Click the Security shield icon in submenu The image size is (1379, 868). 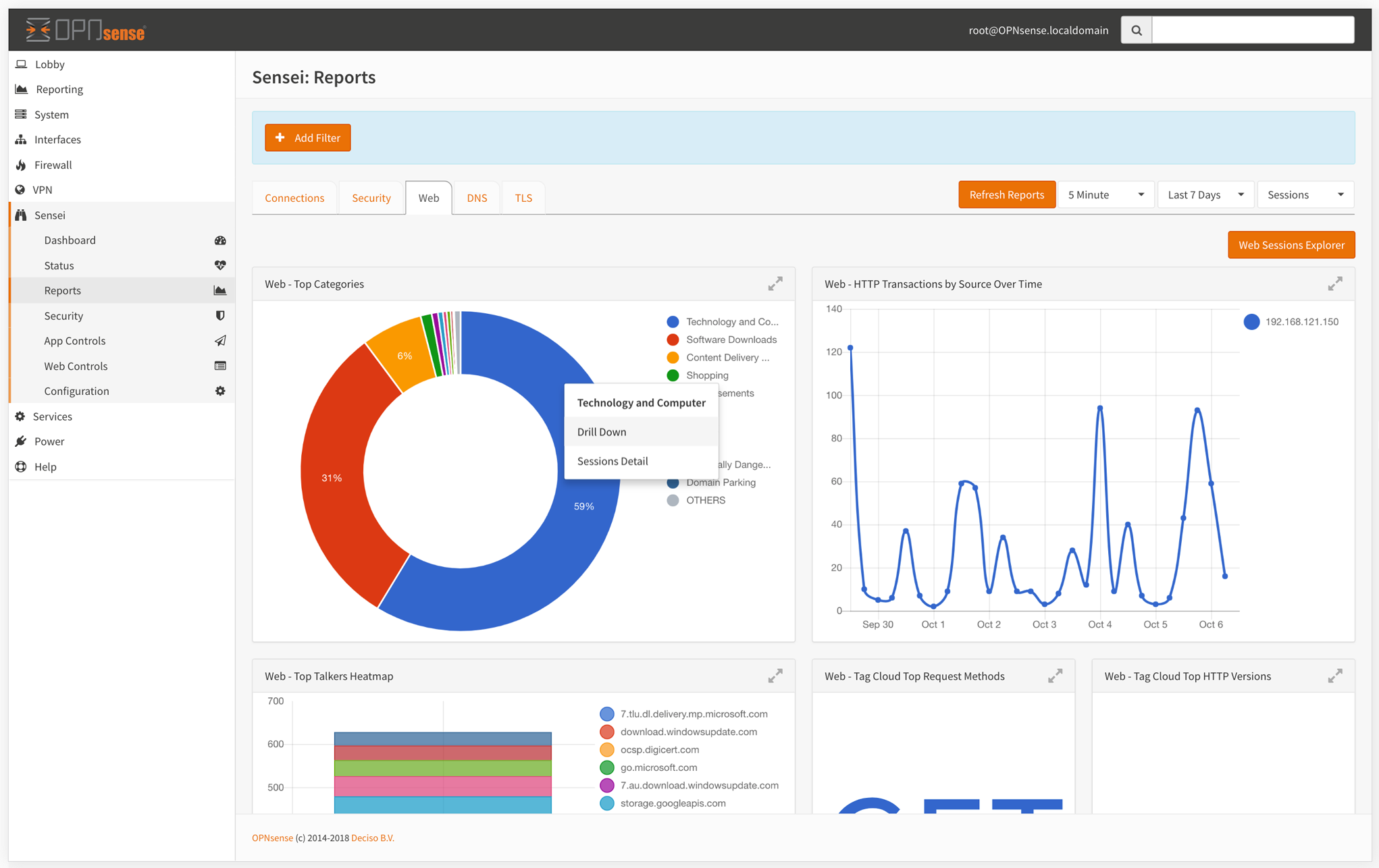(220, 315)
